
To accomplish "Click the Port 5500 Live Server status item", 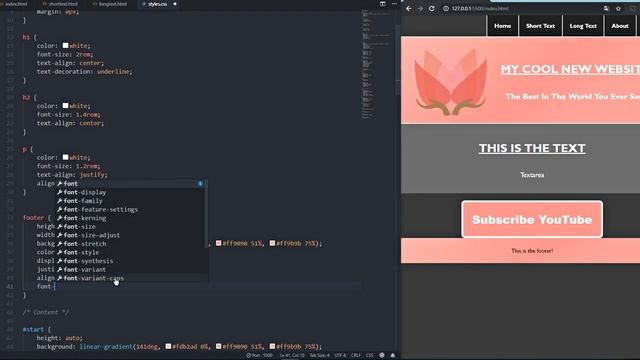I will (260, 356).
